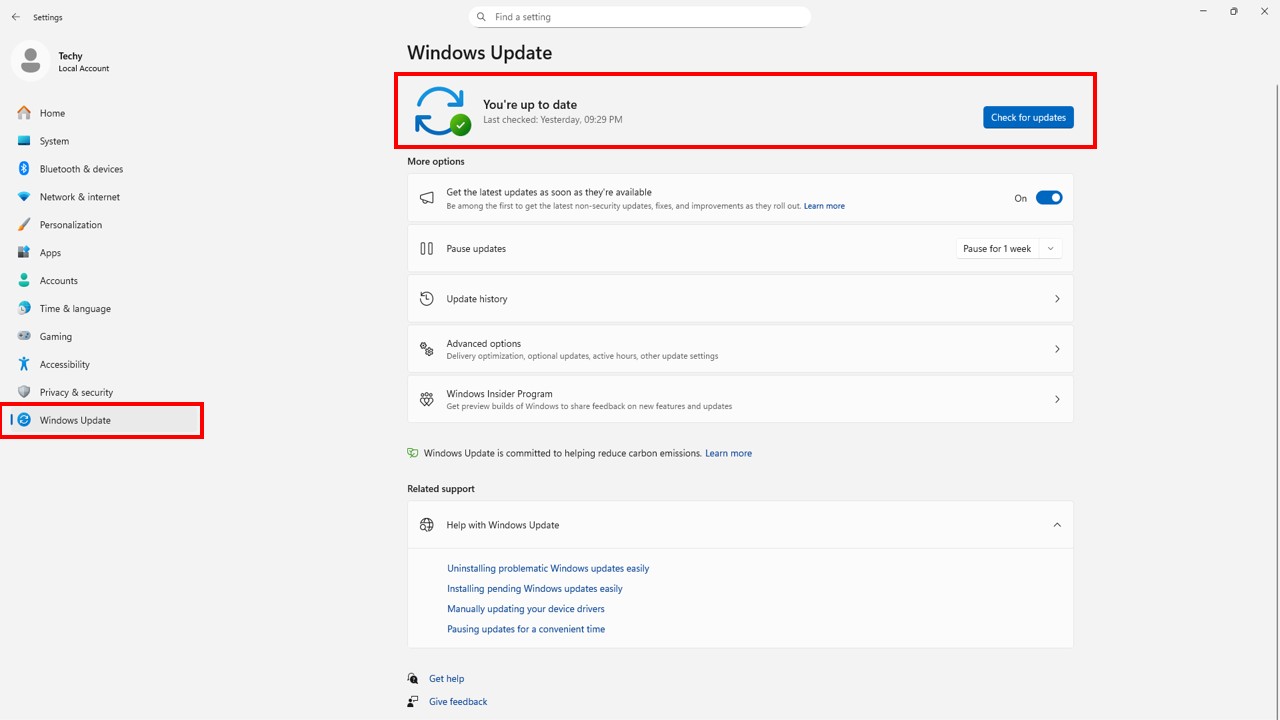Click the Techy user profile avatar
This screenshot has height=720, width=1280.
[x=30, y=61]
